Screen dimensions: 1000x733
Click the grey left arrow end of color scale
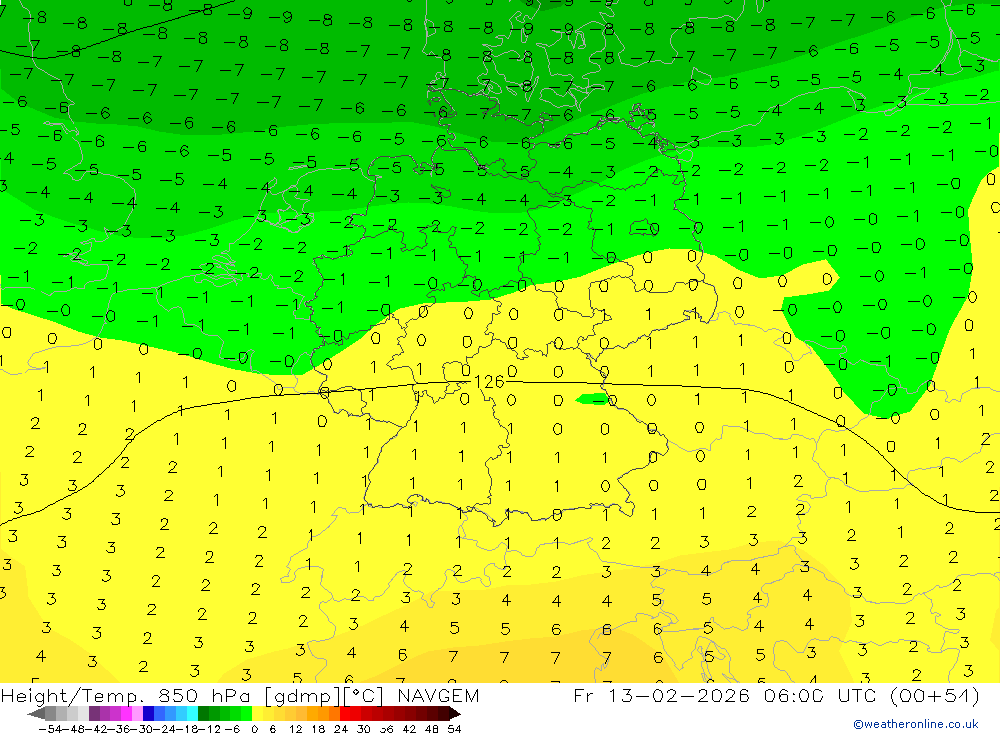coord(36,714)
